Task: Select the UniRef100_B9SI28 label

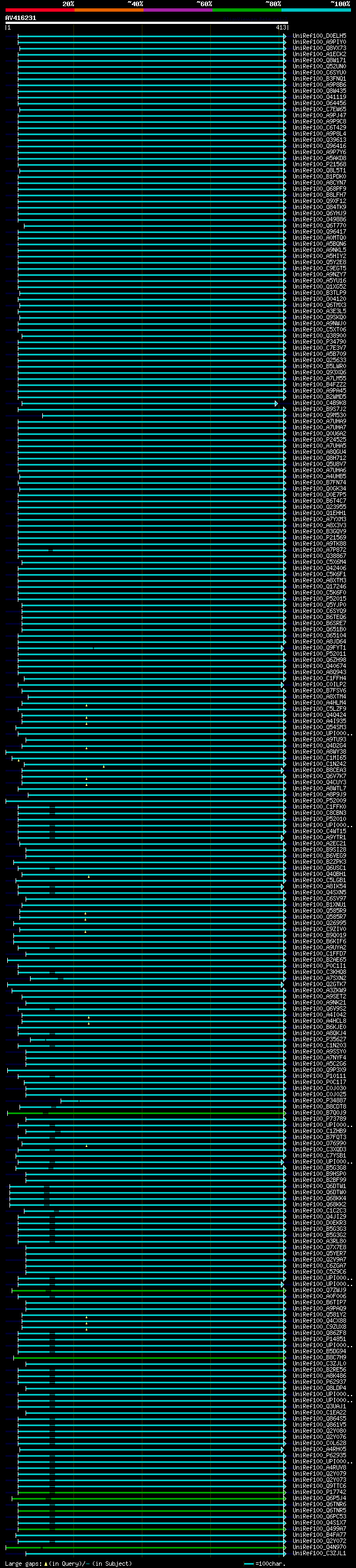Action: 319,850
